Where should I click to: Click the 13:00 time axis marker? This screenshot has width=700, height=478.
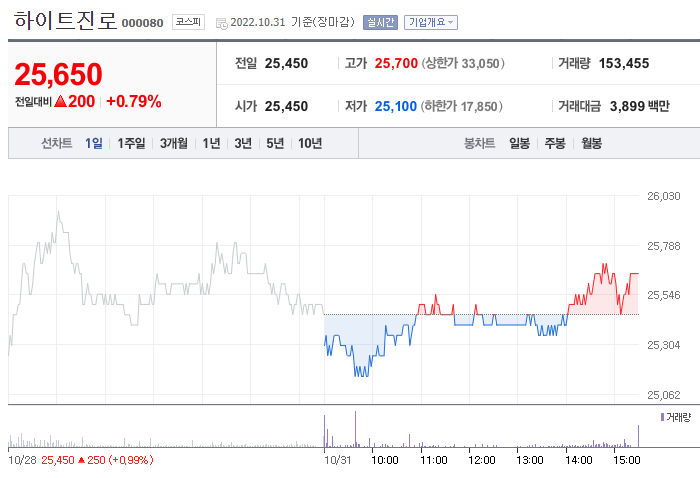coord(530,460)
